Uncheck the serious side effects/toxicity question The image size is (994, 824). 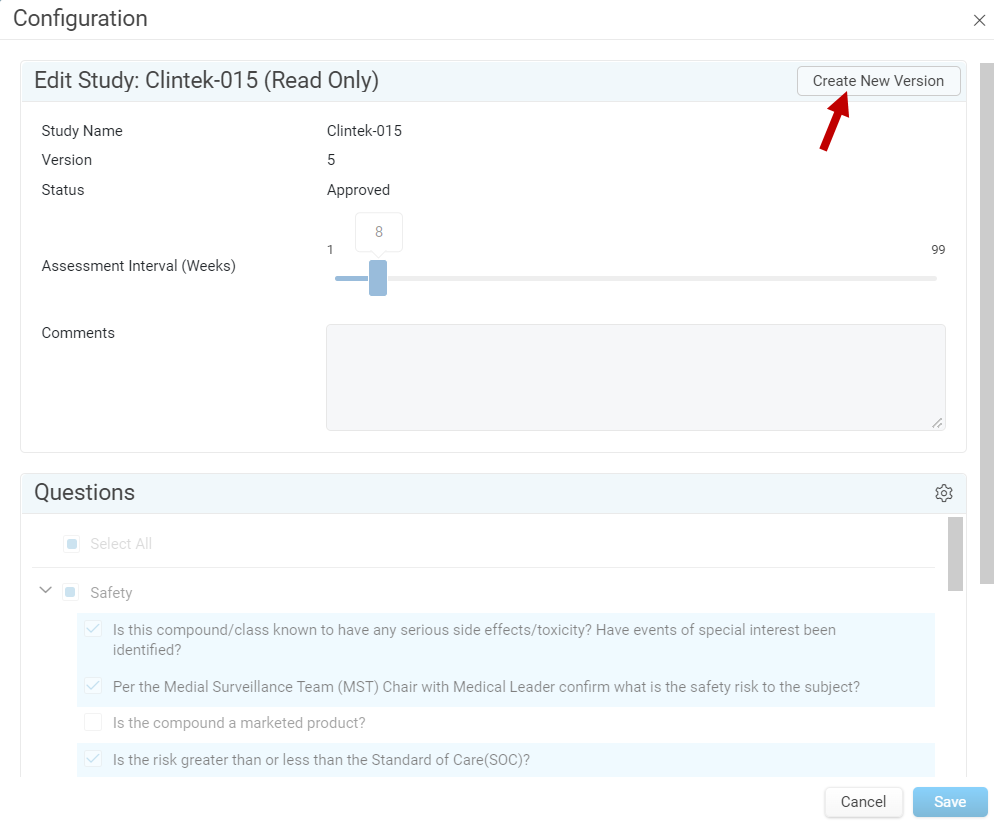[x=93, y=629]
